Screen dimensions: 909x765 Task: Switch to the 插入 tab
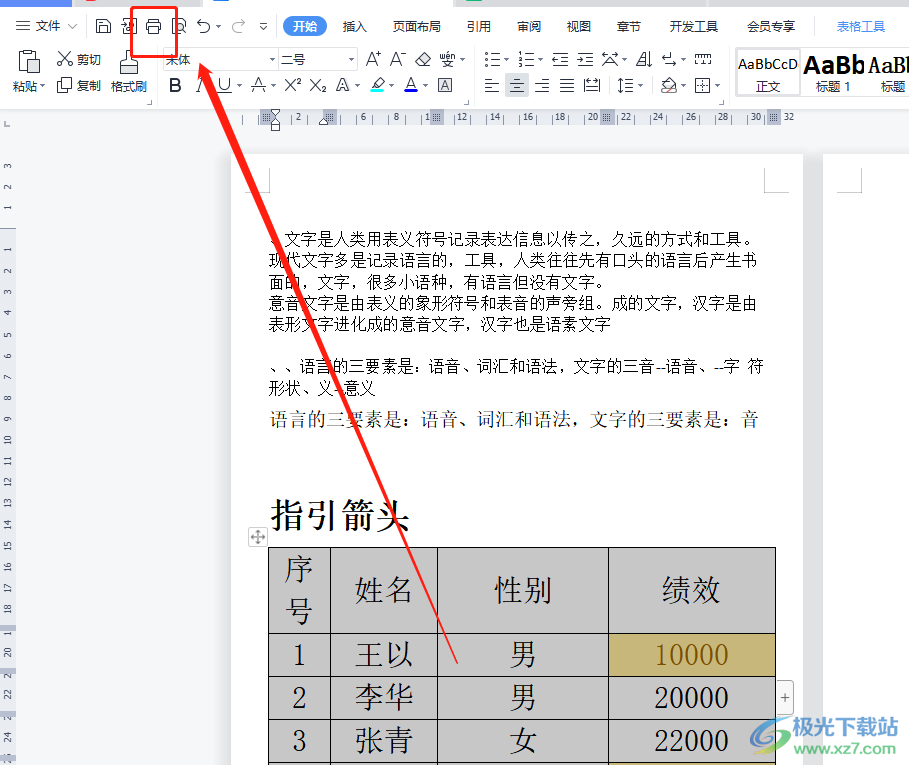tap(355, 27)
